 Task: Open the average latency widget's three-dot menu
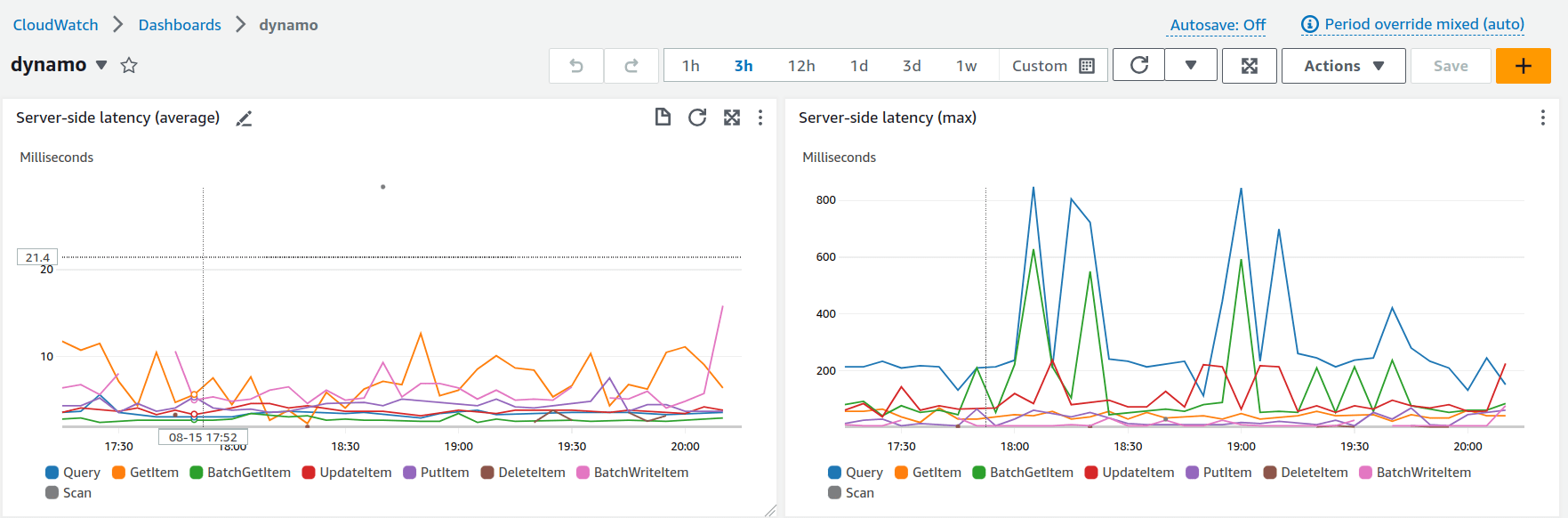coord(760,117)
